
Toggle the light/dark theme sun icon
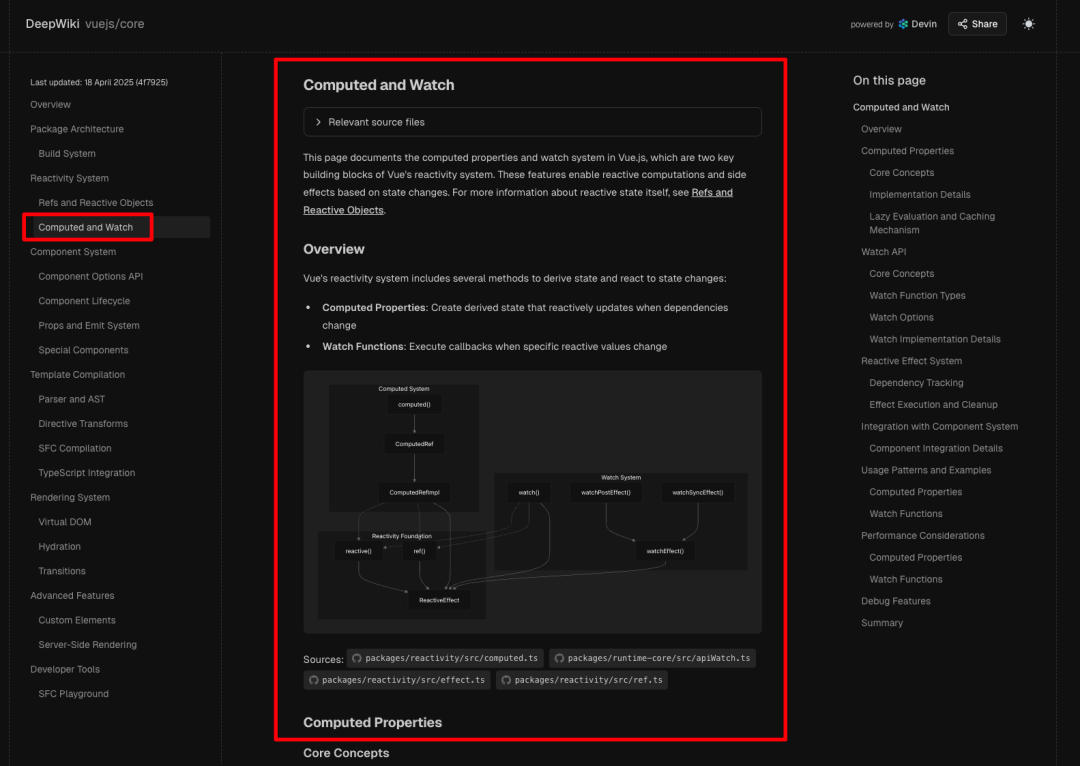click(x=1028, y=24)
